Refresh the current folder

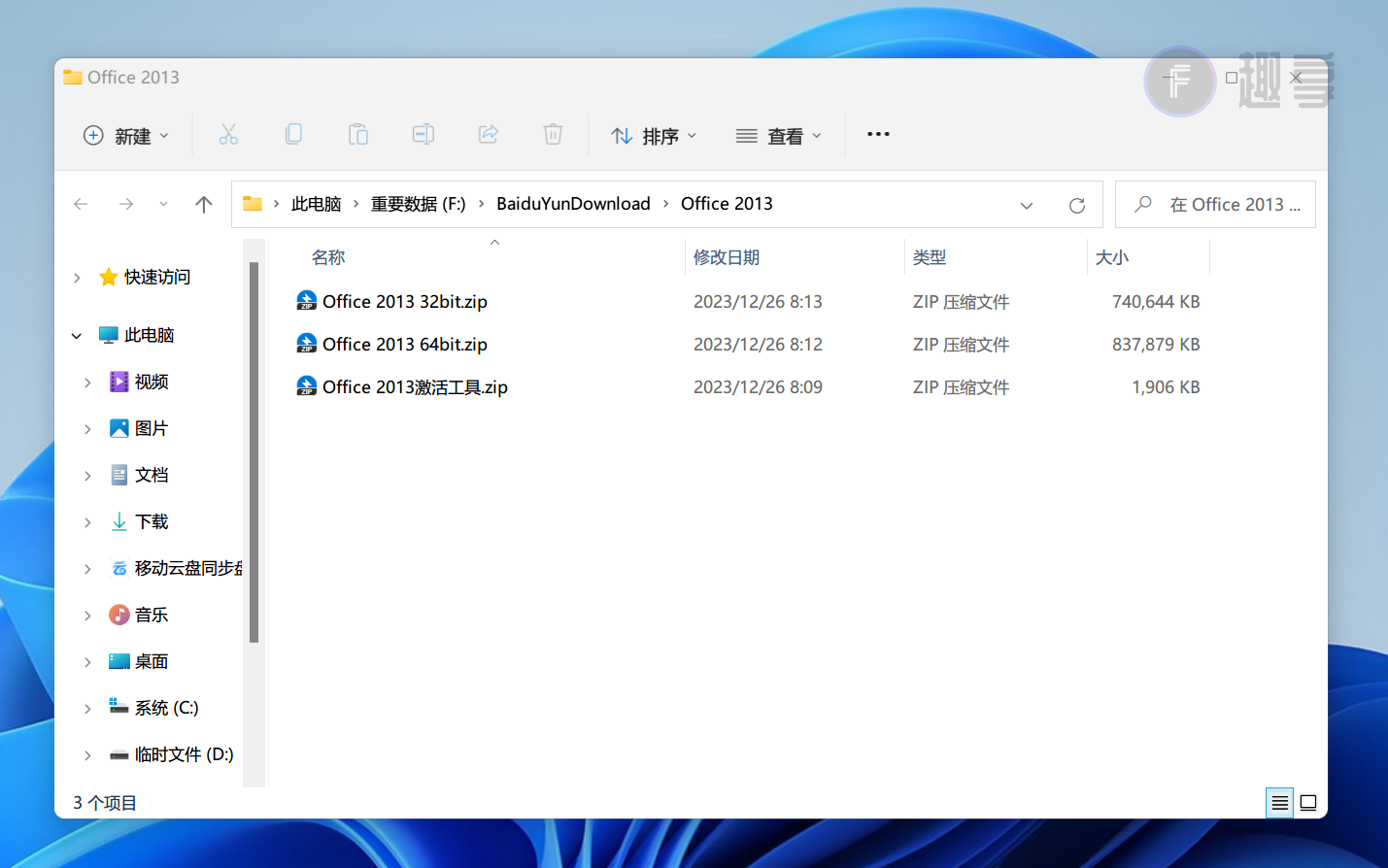[x=1076, y=205]
